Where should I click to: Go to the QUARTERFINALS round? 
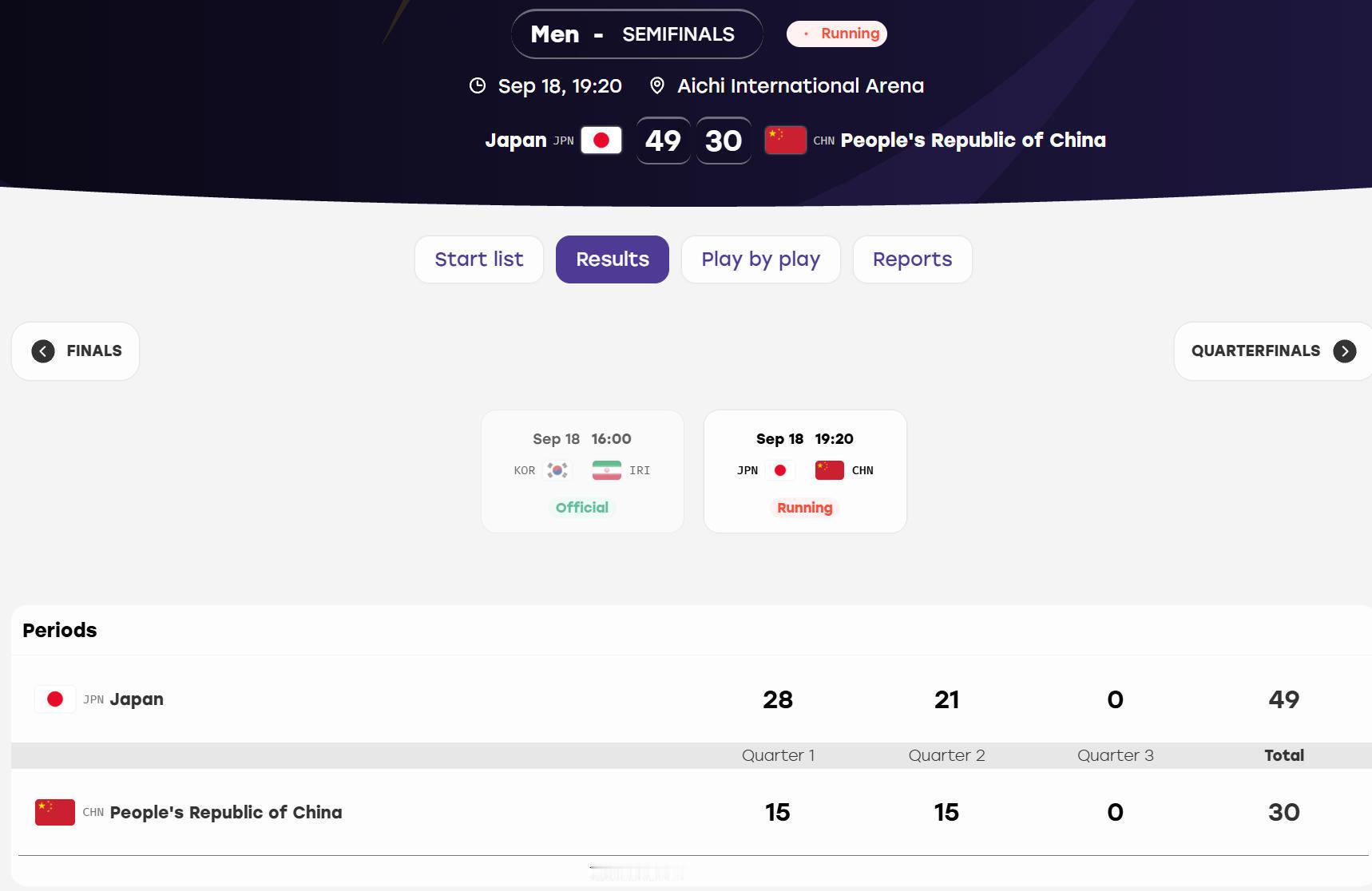point(1273,351)
